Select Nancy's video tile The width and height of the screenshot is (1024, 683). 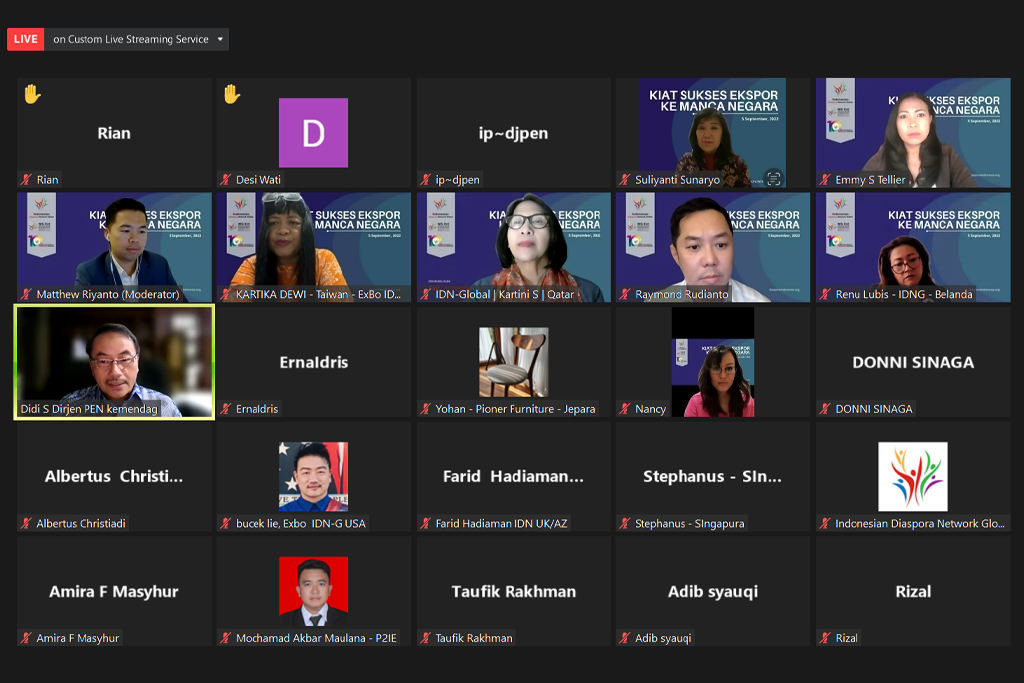[x=712, y=362]
